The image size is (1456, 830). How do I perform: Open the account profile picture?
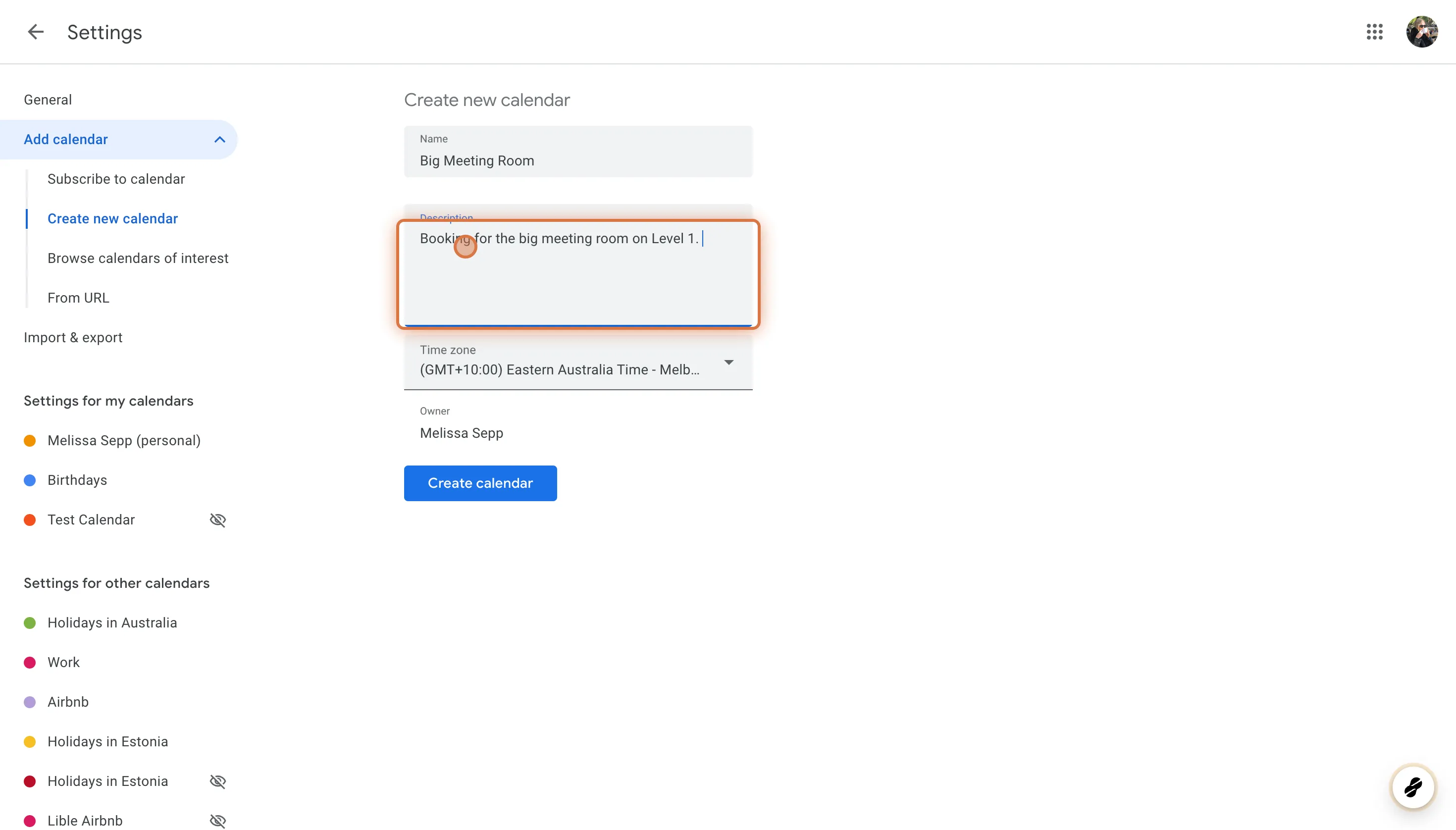coord(1422,32)
